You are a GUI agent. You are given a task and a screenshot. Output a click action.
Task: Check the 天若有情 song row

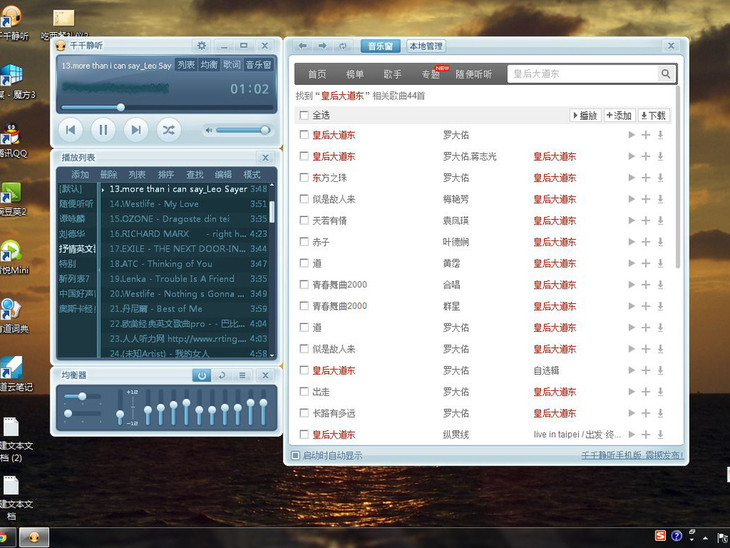click(304, 220)
